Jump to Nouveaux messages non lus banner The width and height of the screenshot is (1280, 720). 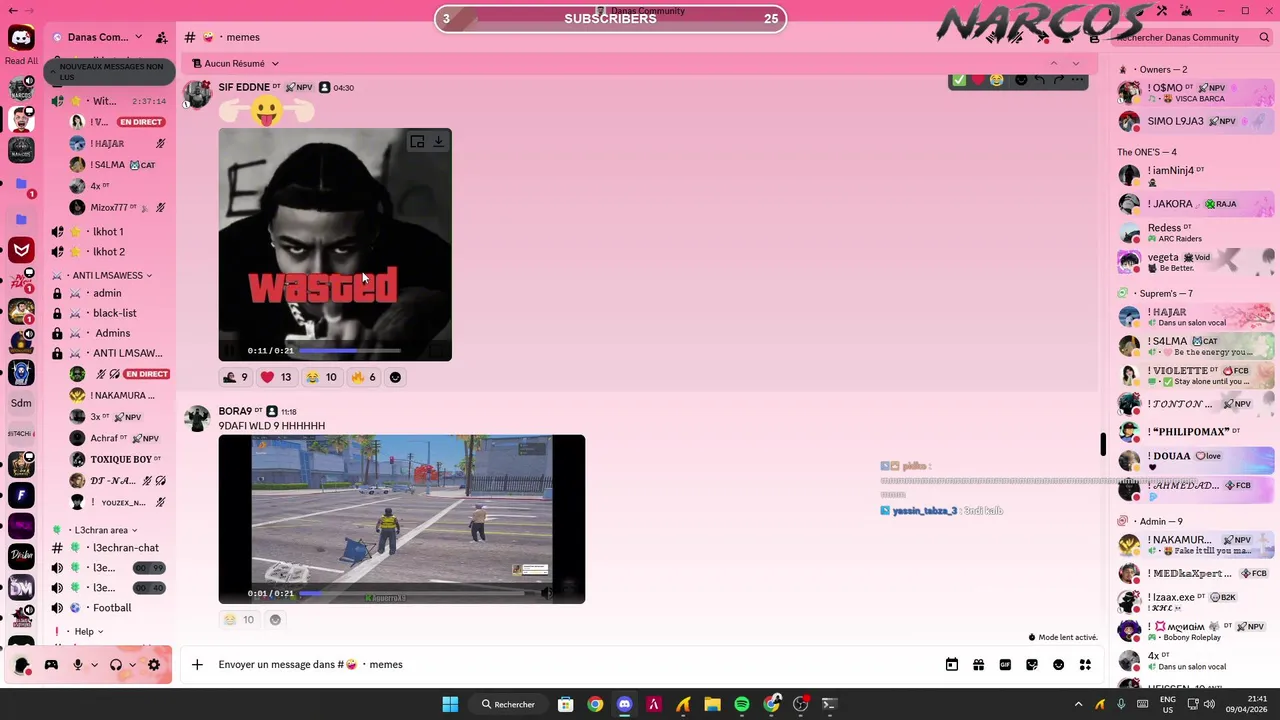point(110,72)
